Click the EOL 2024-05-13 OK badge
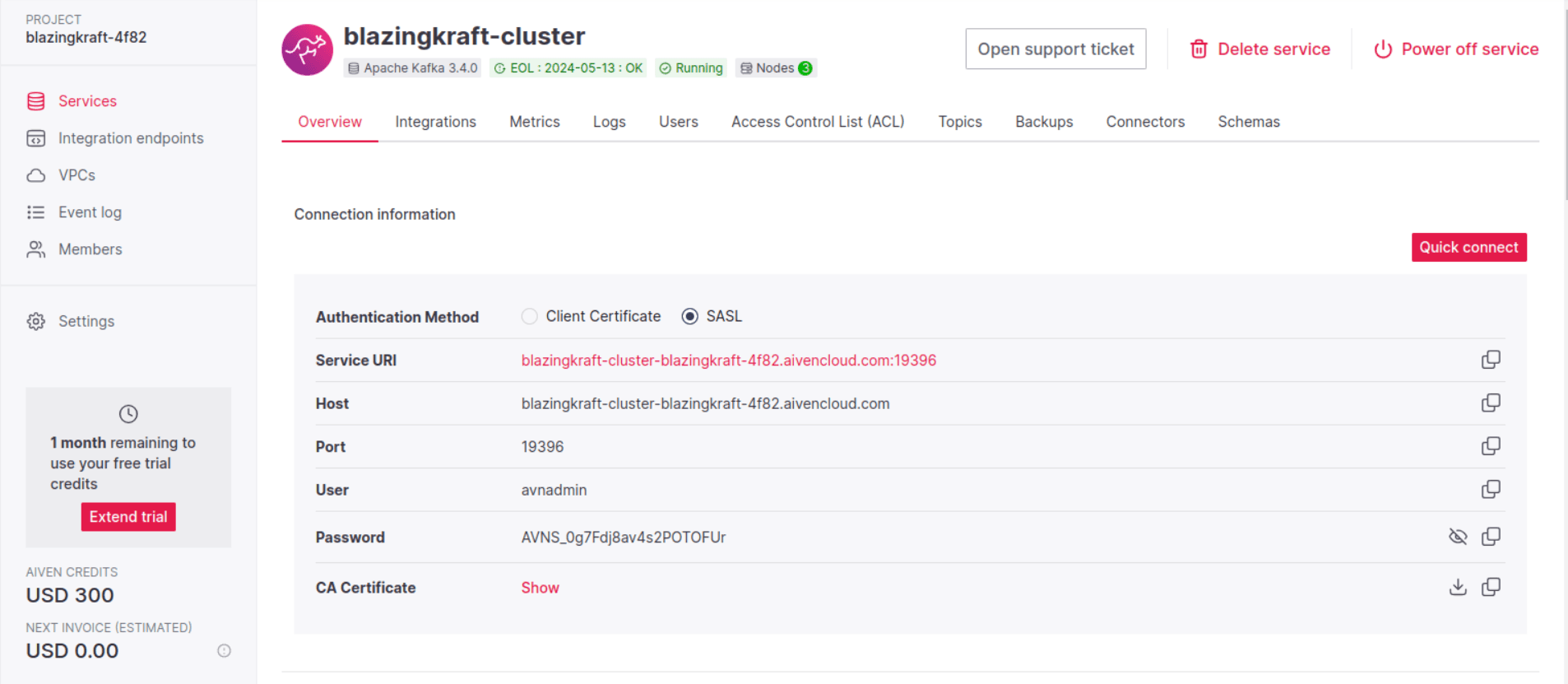 click(x=568, y=68)
